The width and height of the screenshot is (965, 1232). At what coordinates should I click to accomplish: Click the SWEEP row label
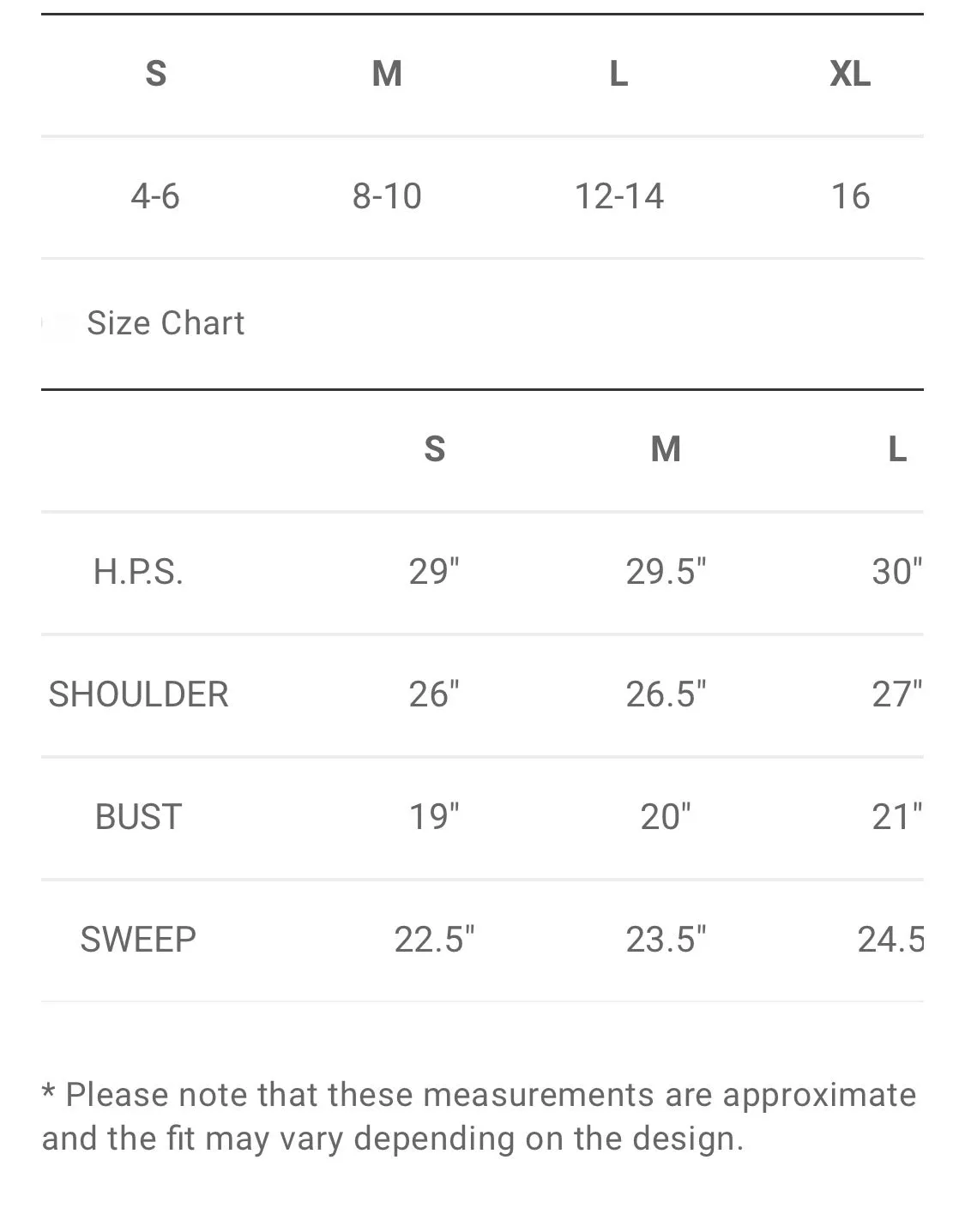click(138, 940)
